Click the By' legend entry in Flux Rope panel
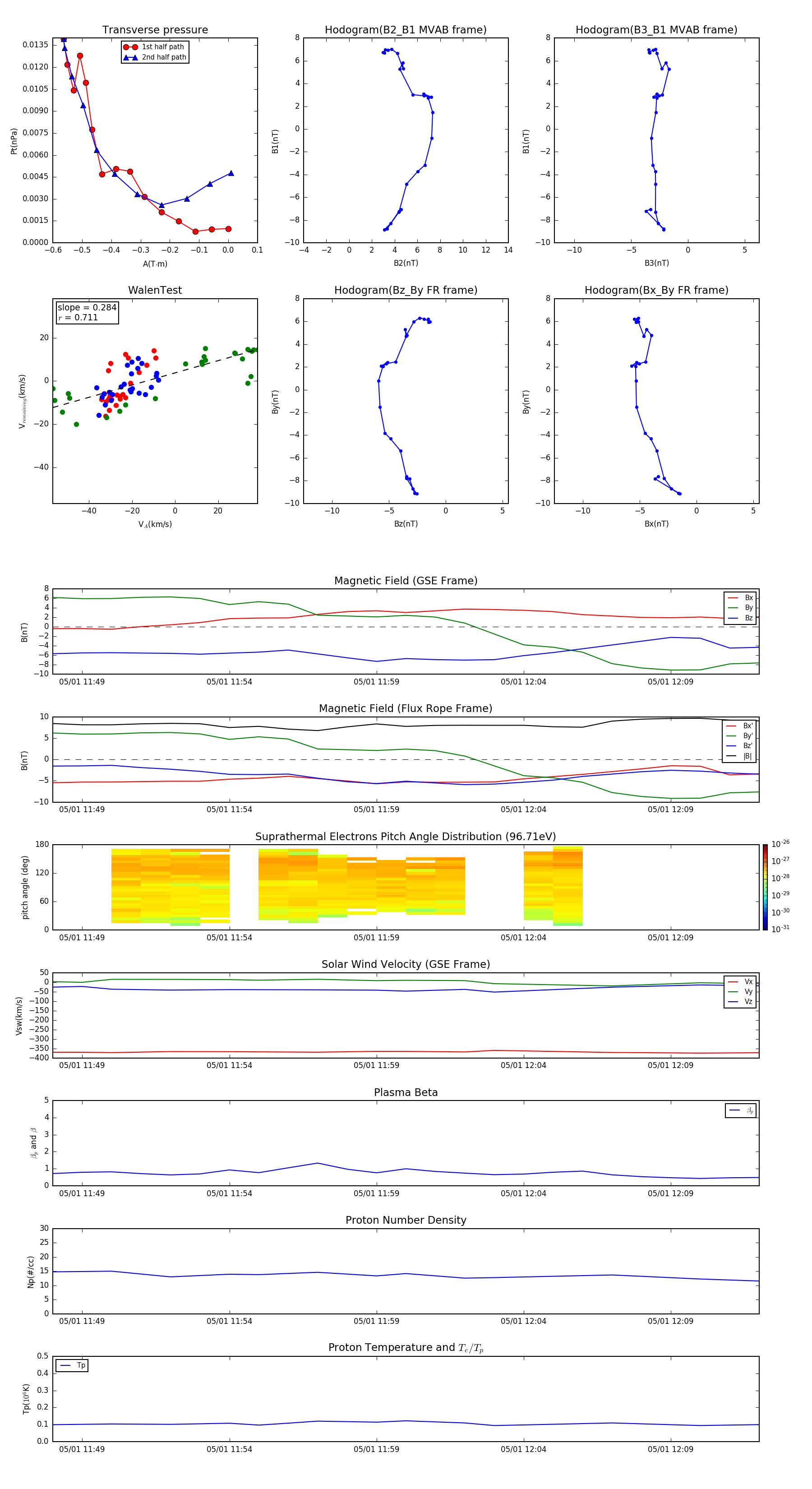This screenshot has height=1489, width=812. [740, 736]
